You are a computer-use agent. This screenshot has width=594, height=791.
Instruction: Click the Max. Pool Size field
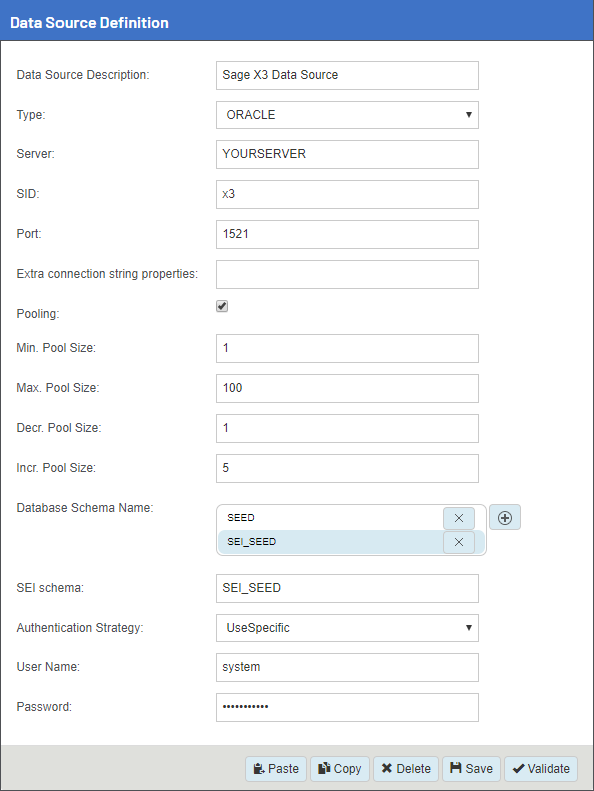[x=347, y=388]
